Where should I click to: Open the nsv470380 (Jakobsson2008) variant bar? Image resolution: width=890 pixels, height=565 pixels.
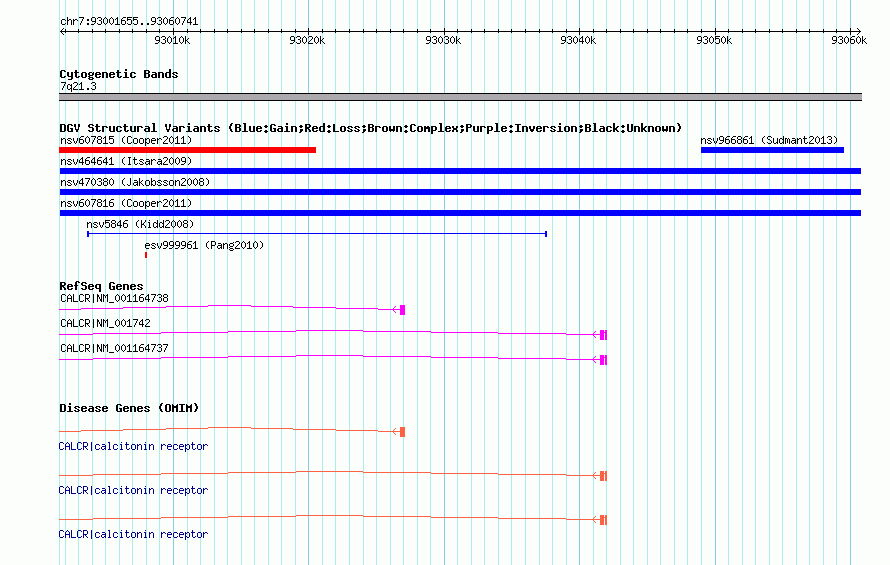point(460,192)
